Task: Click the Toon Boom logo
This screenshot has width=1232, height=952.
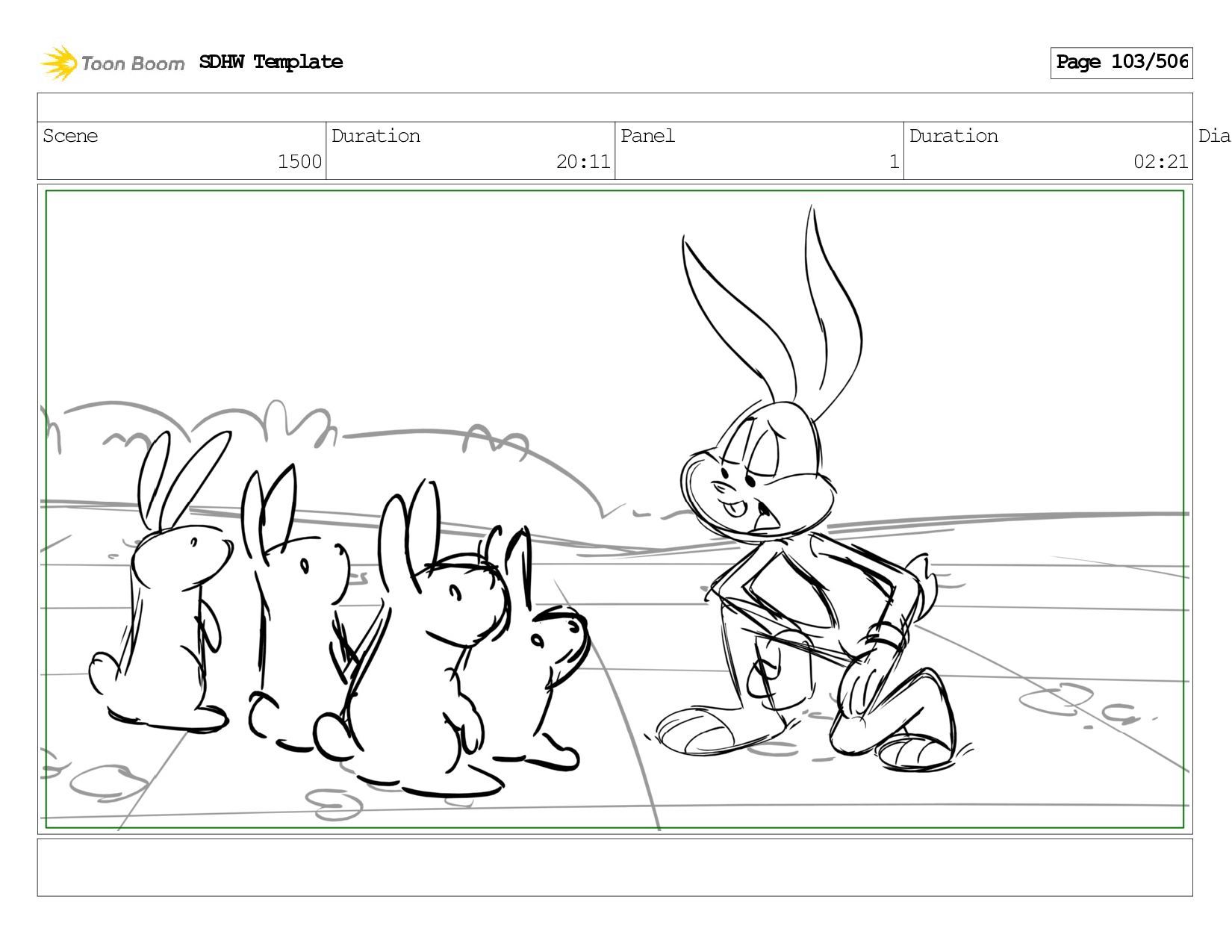Action: click(x=112, y=63)
